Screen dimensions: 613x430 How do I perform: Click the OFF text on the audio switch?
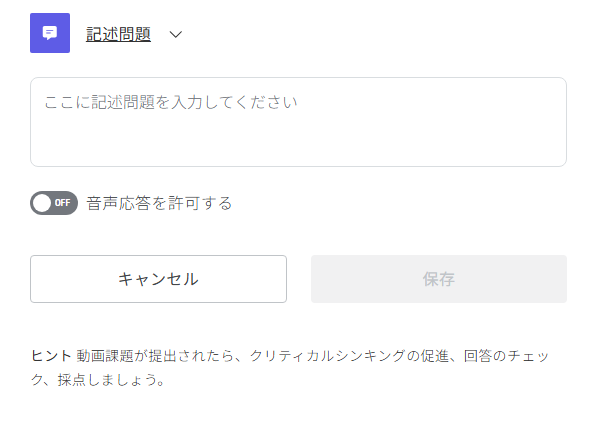tap(63, 203)
